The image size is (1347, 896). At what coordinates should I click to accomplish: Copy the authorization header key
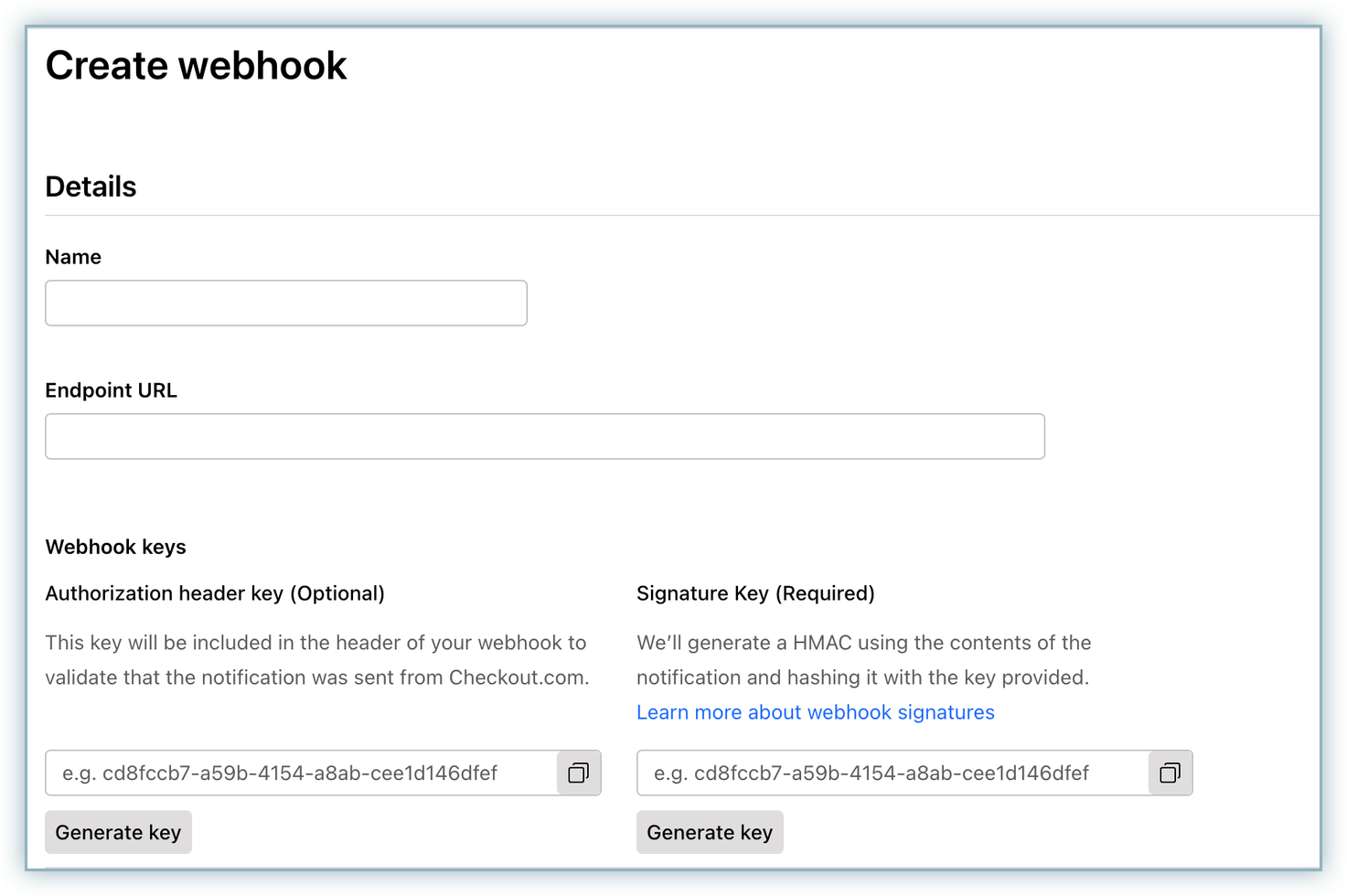point(578,773)
